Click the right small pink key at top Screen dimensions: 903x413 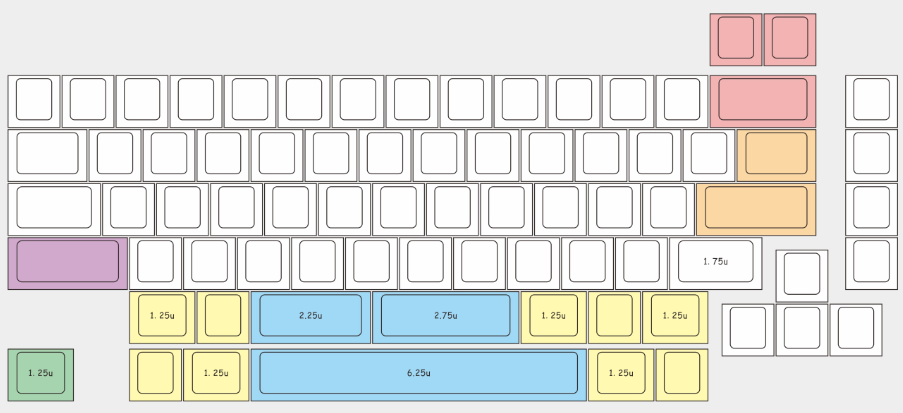pos(790,39)
